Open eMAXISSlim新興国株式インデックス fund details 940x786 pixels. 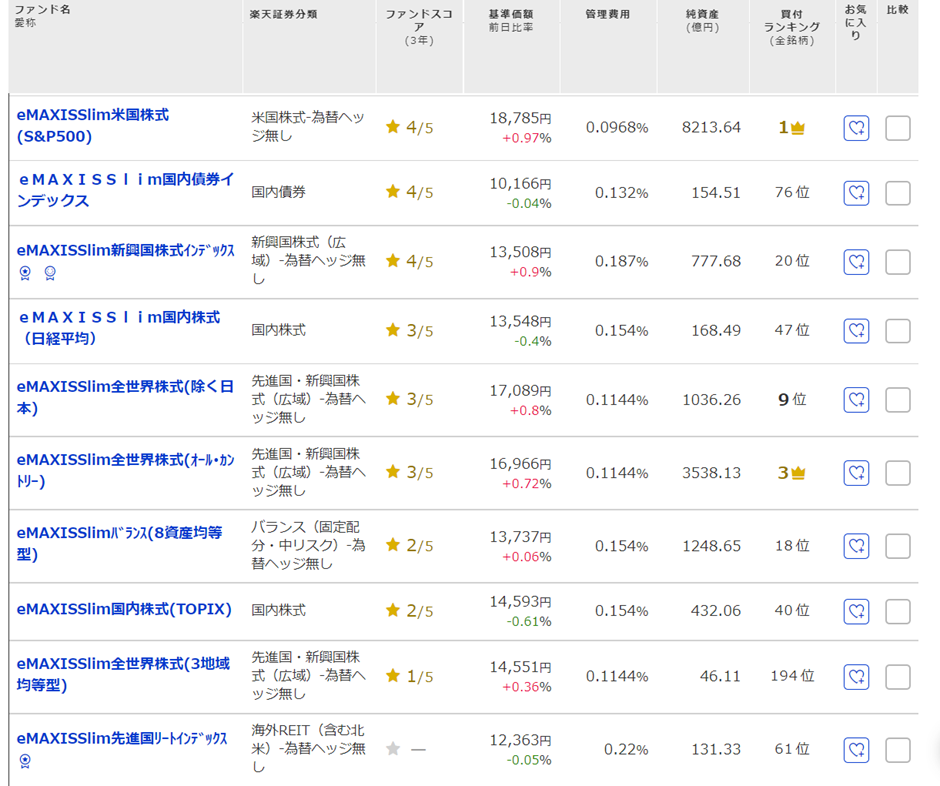(125, 251)
